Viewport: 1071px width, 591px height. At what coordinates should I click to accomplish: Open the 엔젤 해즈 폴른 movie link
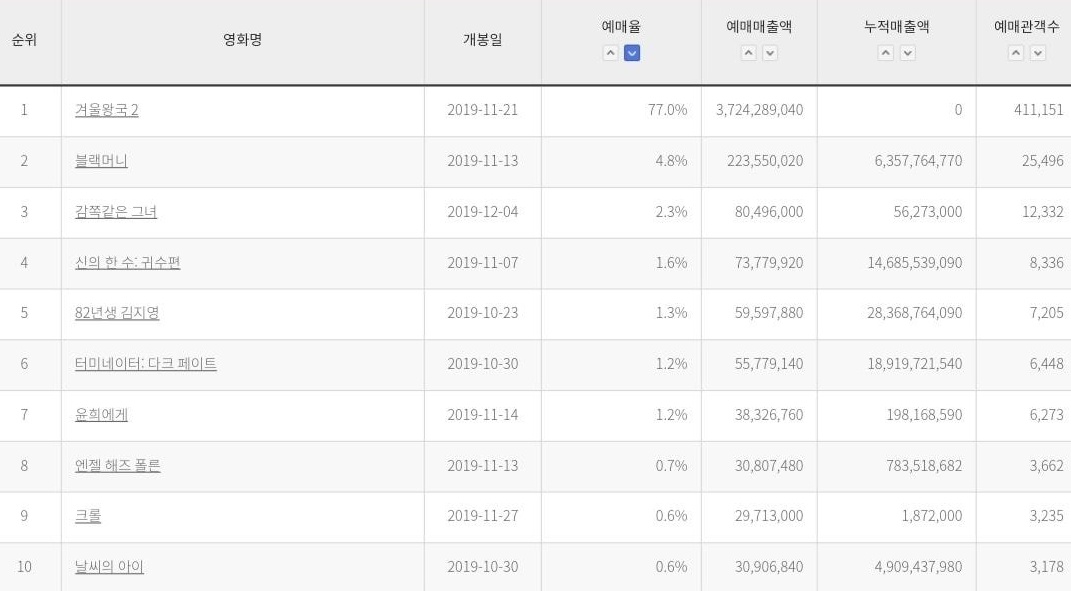tap(117, 465)
